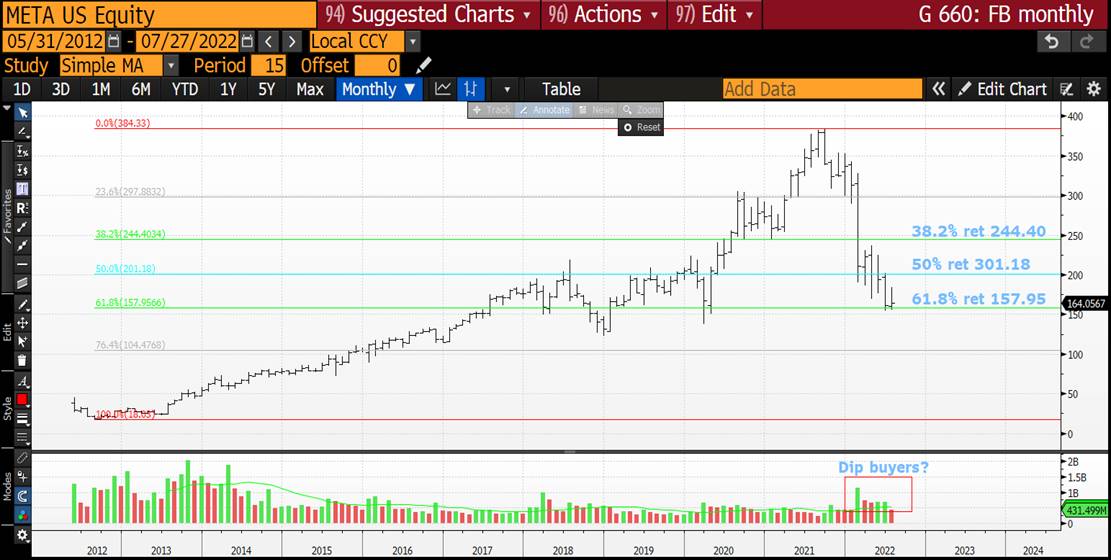Click the Annotate mode option

coord(543,110)
